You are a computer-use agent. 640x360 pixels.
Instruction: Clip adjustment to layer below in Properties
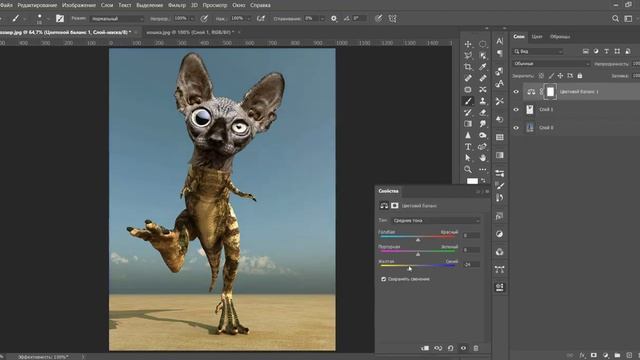coord(425,348)
